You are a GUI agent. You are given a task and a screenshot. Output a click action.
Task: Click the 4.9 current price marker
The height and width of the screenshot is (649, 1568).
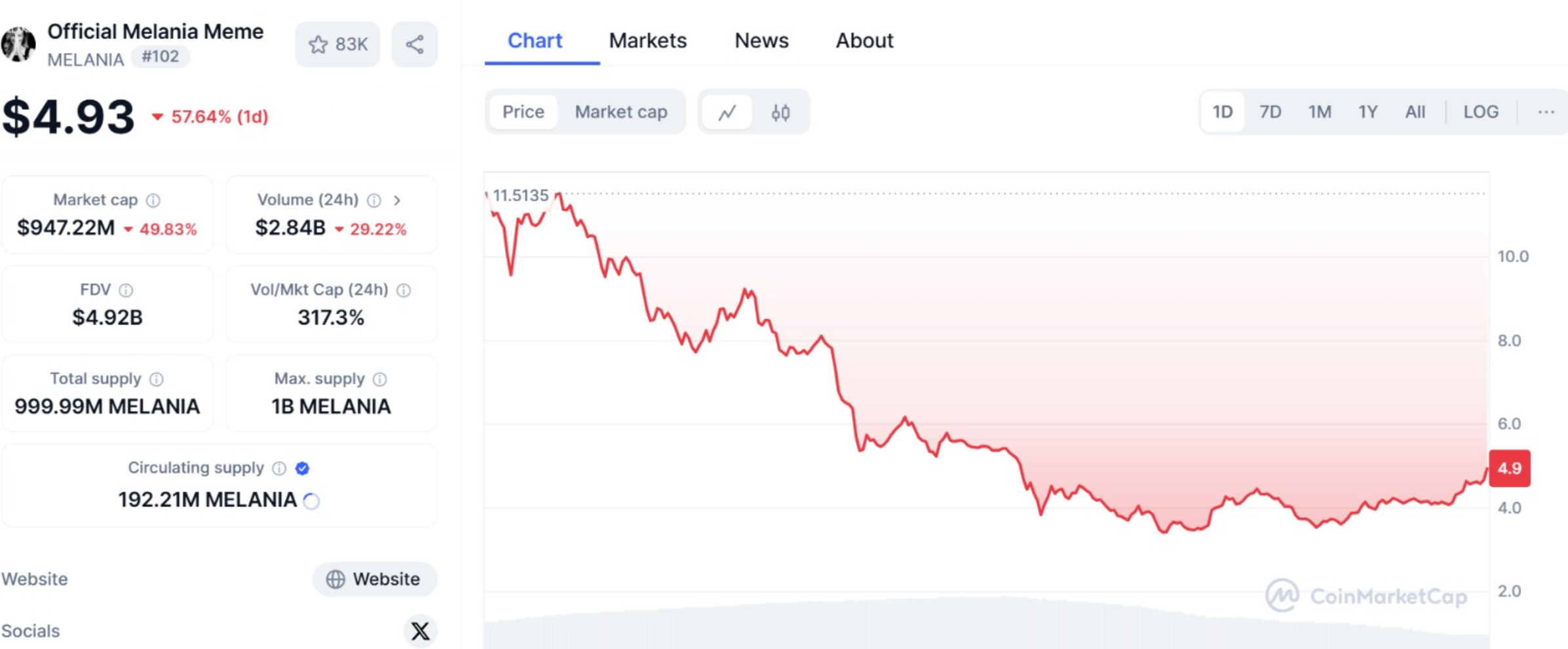click(x=1509, y=468)
